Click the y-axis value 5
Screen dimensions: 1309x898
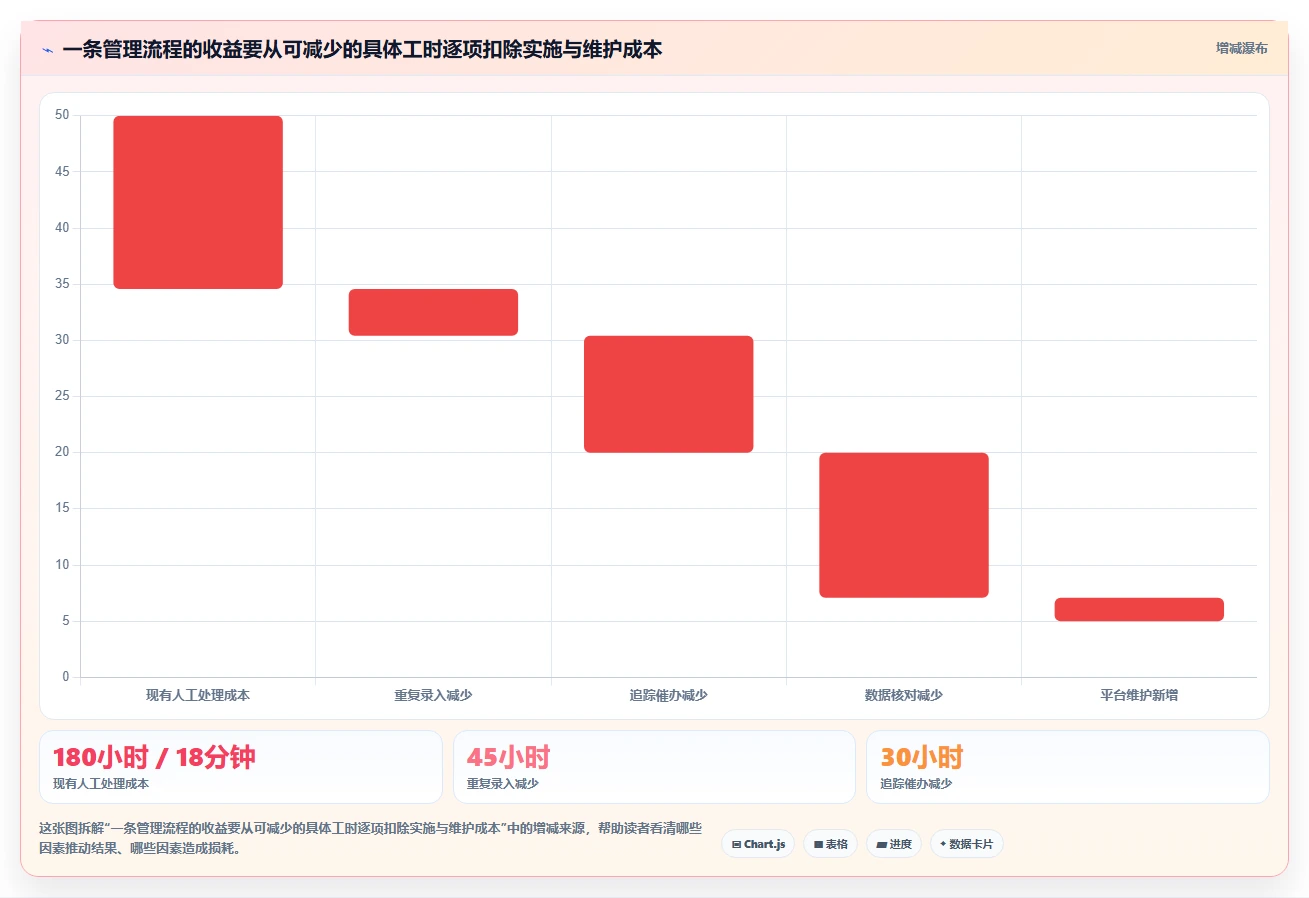click(66, 621)
